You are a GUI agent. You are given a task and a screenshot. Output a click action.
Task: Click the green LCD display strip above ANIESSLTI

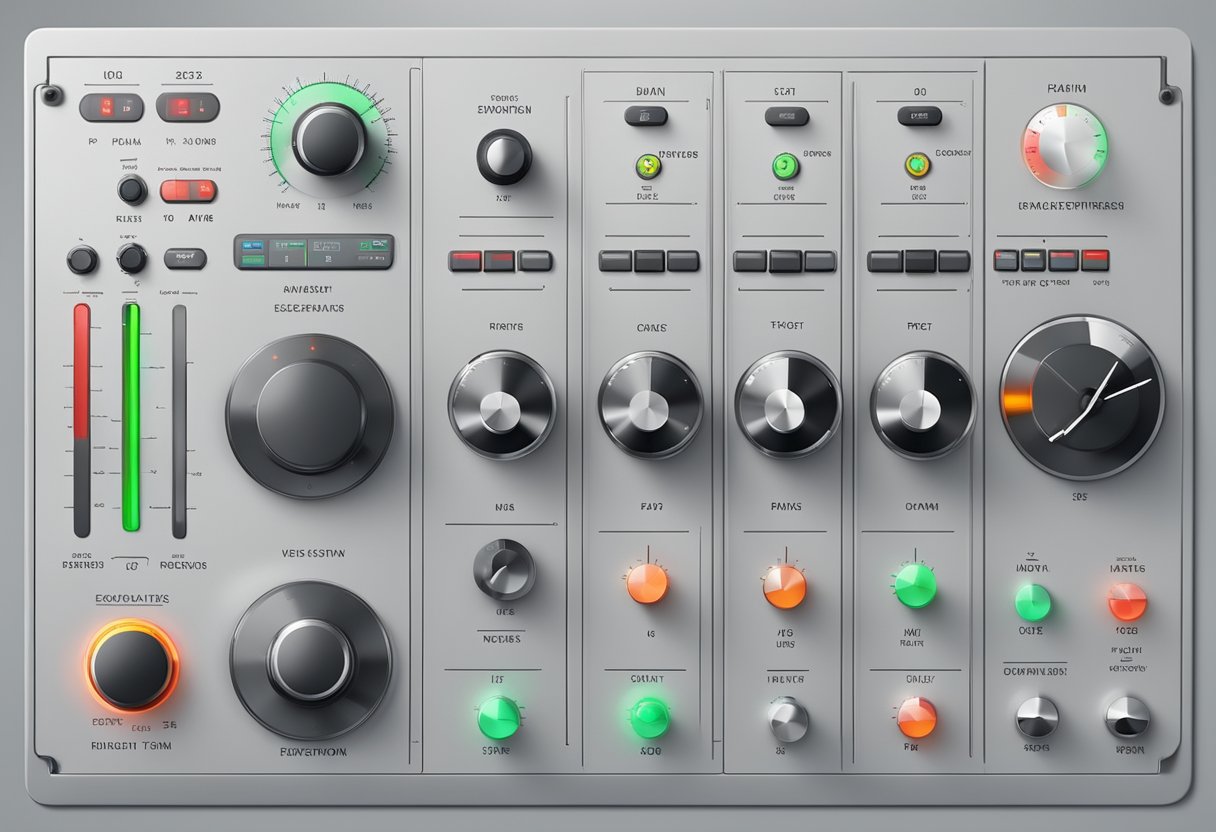pos(313,251)
